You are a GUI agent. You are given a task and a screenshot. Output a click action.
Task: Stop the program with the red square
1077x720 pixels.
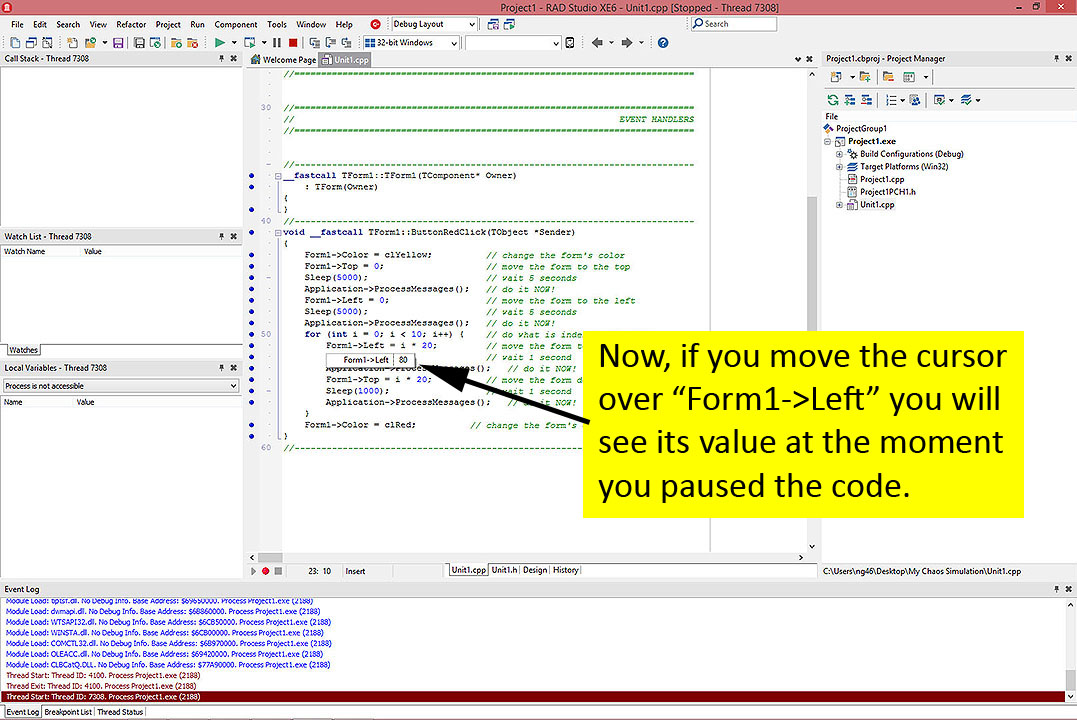coord(293,43)
